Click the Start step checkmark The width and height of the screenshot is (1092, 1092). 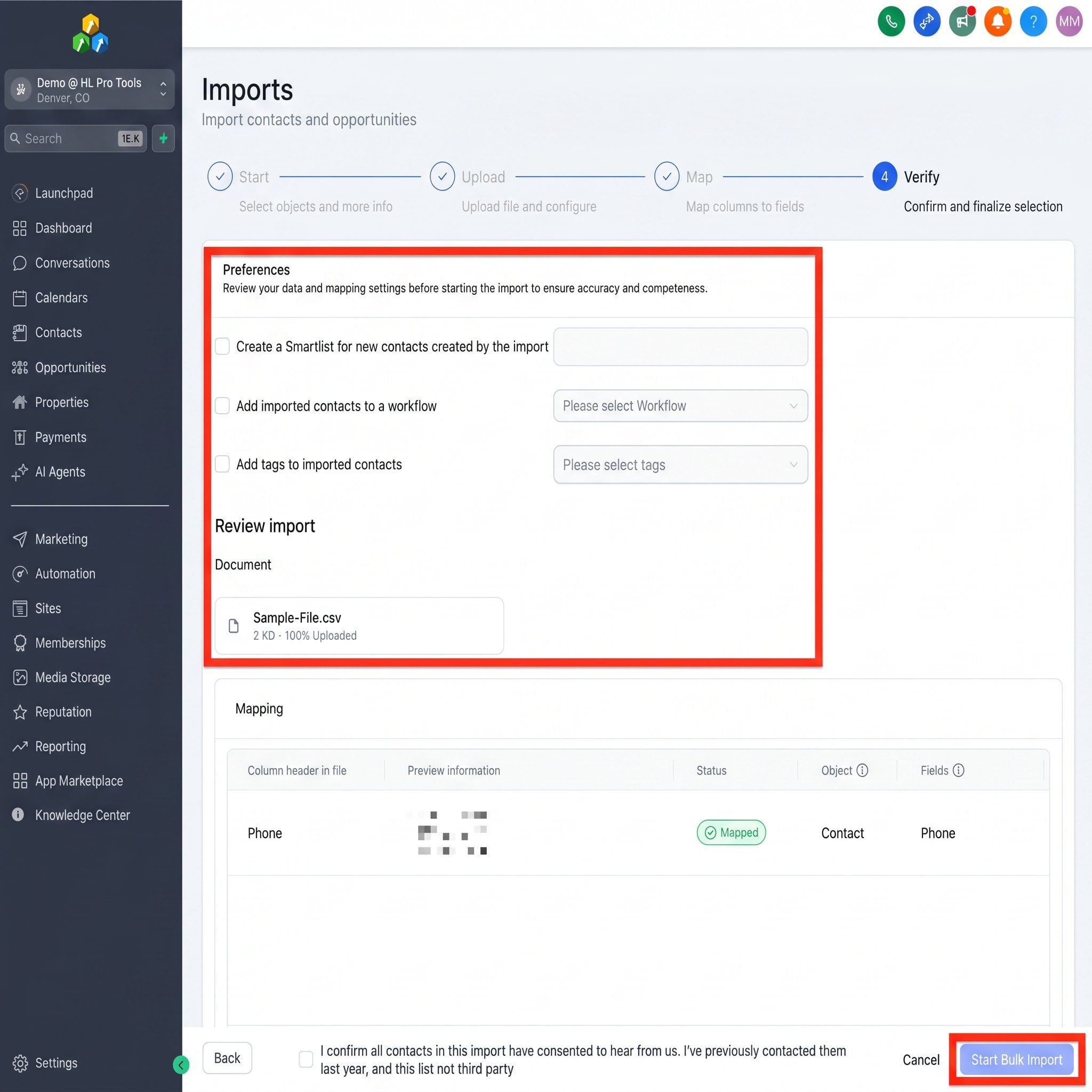[x=220, y=177]
